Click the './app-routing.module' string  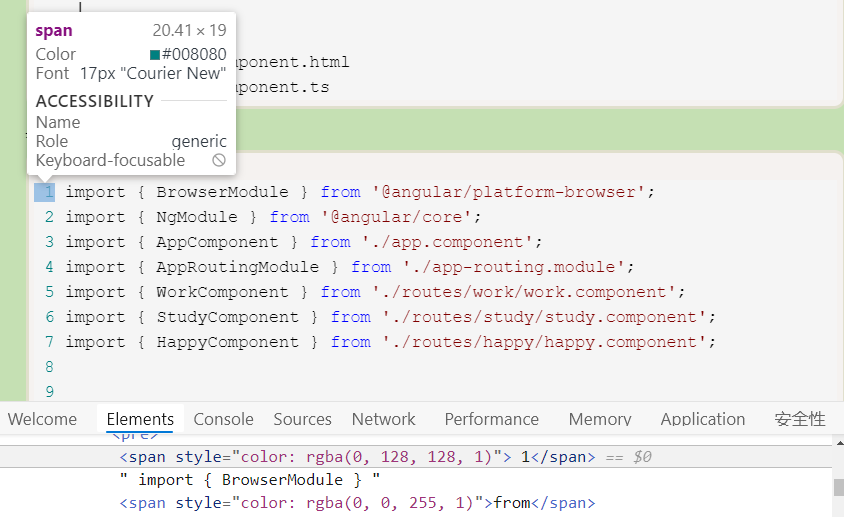(x=513, y=267)
